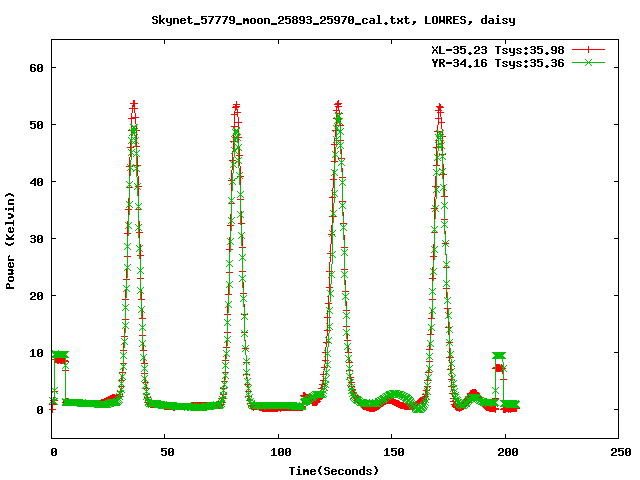The width and height of the screenshot is (640, 480).
Task: Click the y-axis tick label 50
Action: (x=36, y=125)
